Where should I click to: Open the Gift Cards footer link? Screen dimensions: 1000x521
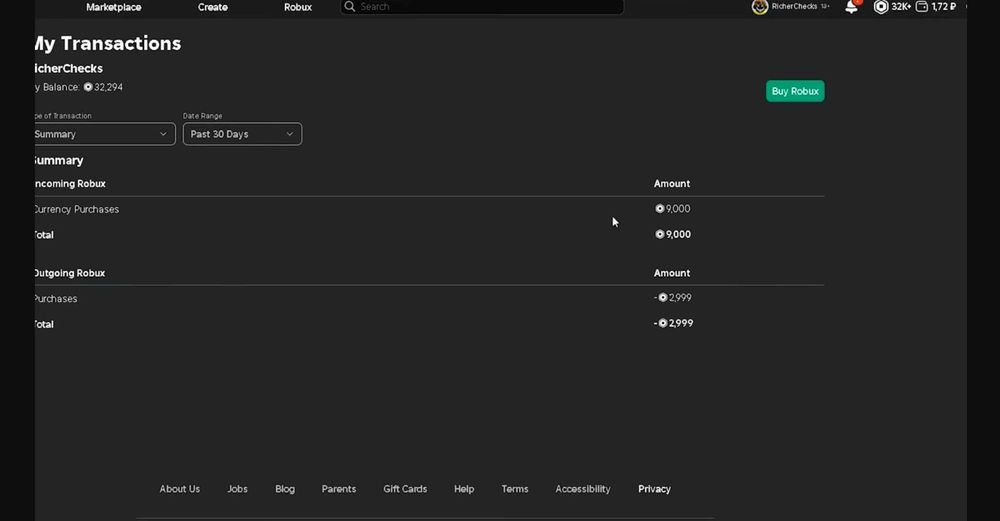tap(405, 489)
